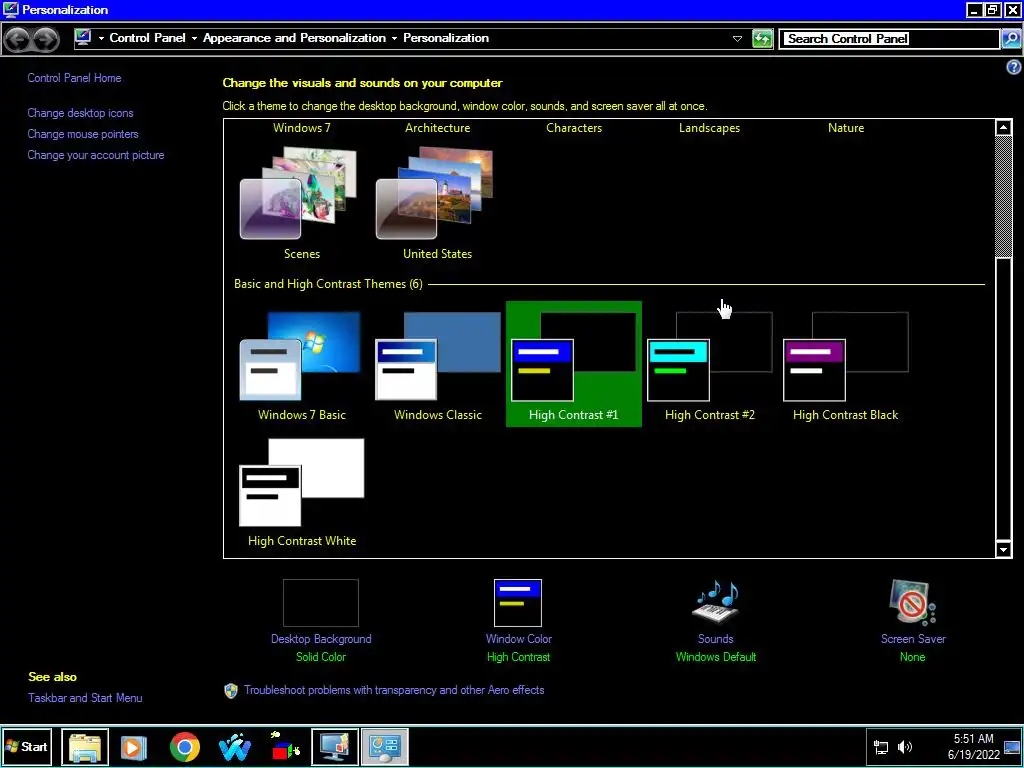Apply the Windows 7 Basic theme

click(300, 356)
